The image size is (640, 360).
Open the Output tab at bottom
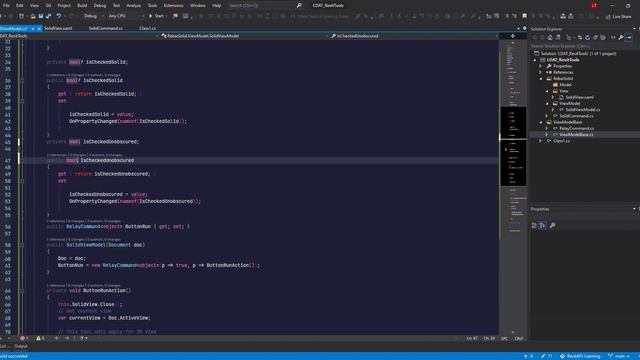point(21,347)
